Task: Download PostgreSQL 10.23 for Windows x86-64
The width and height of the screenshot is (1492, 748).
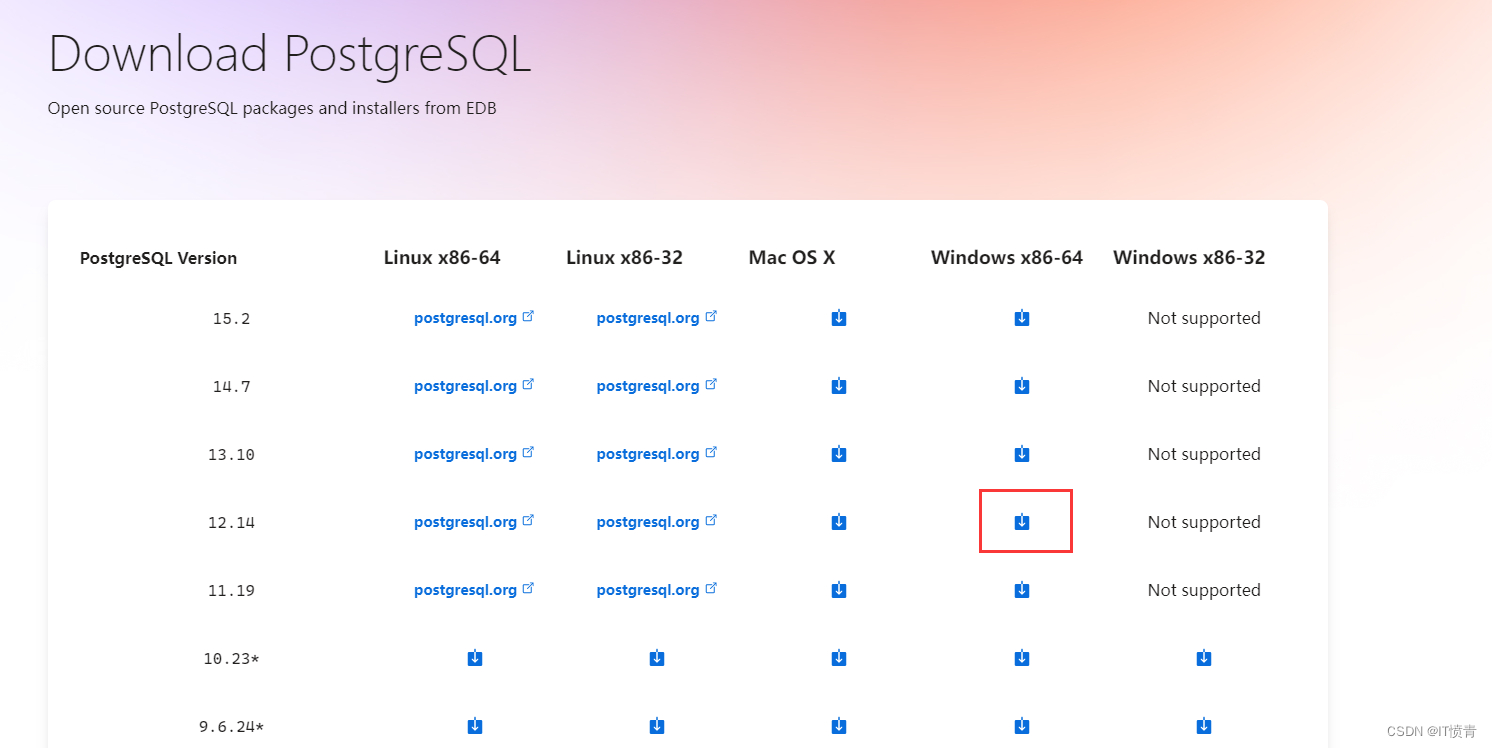Action: 1022,658
